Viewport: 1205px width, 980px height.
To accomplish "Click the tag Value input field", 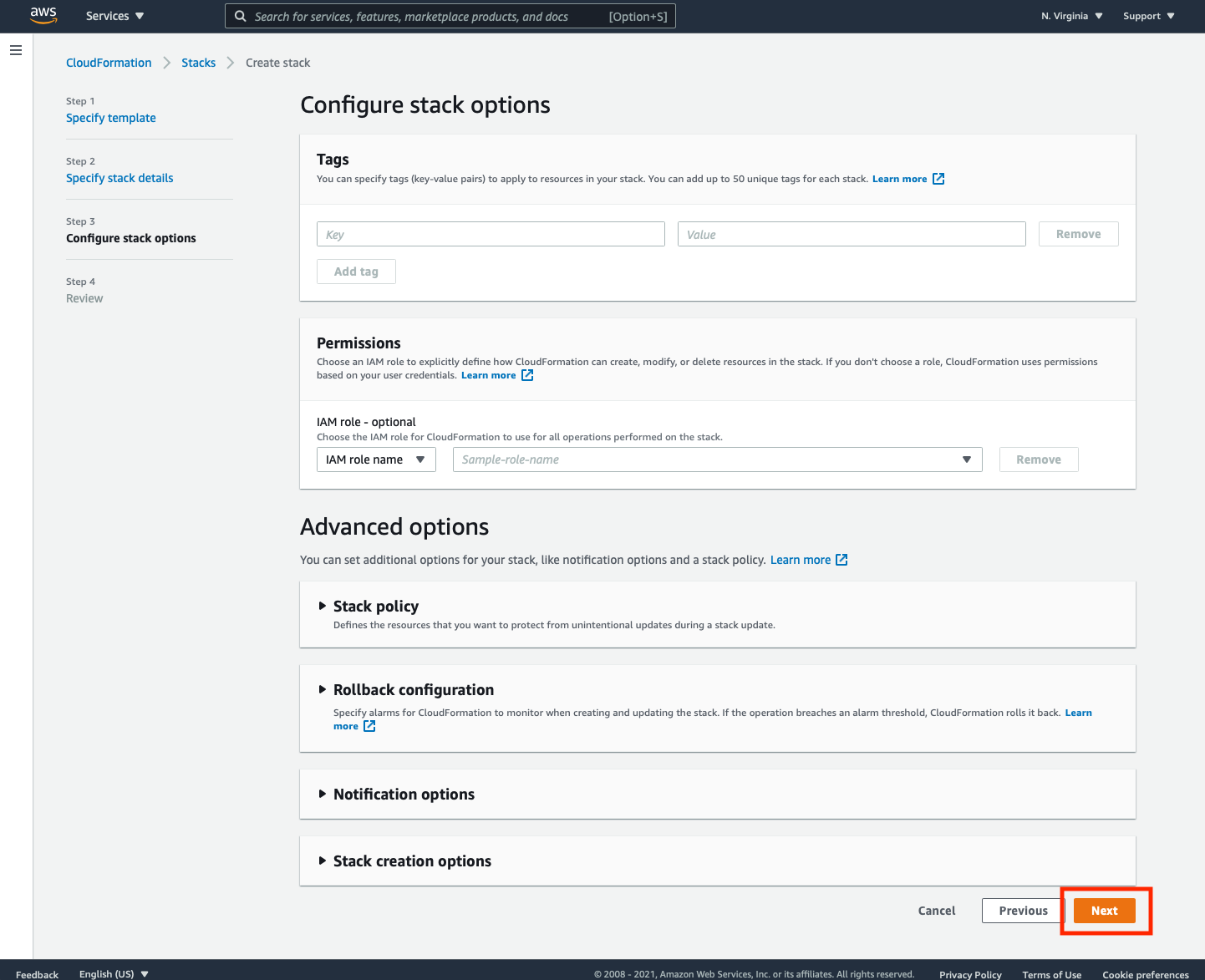I will 852,234.
